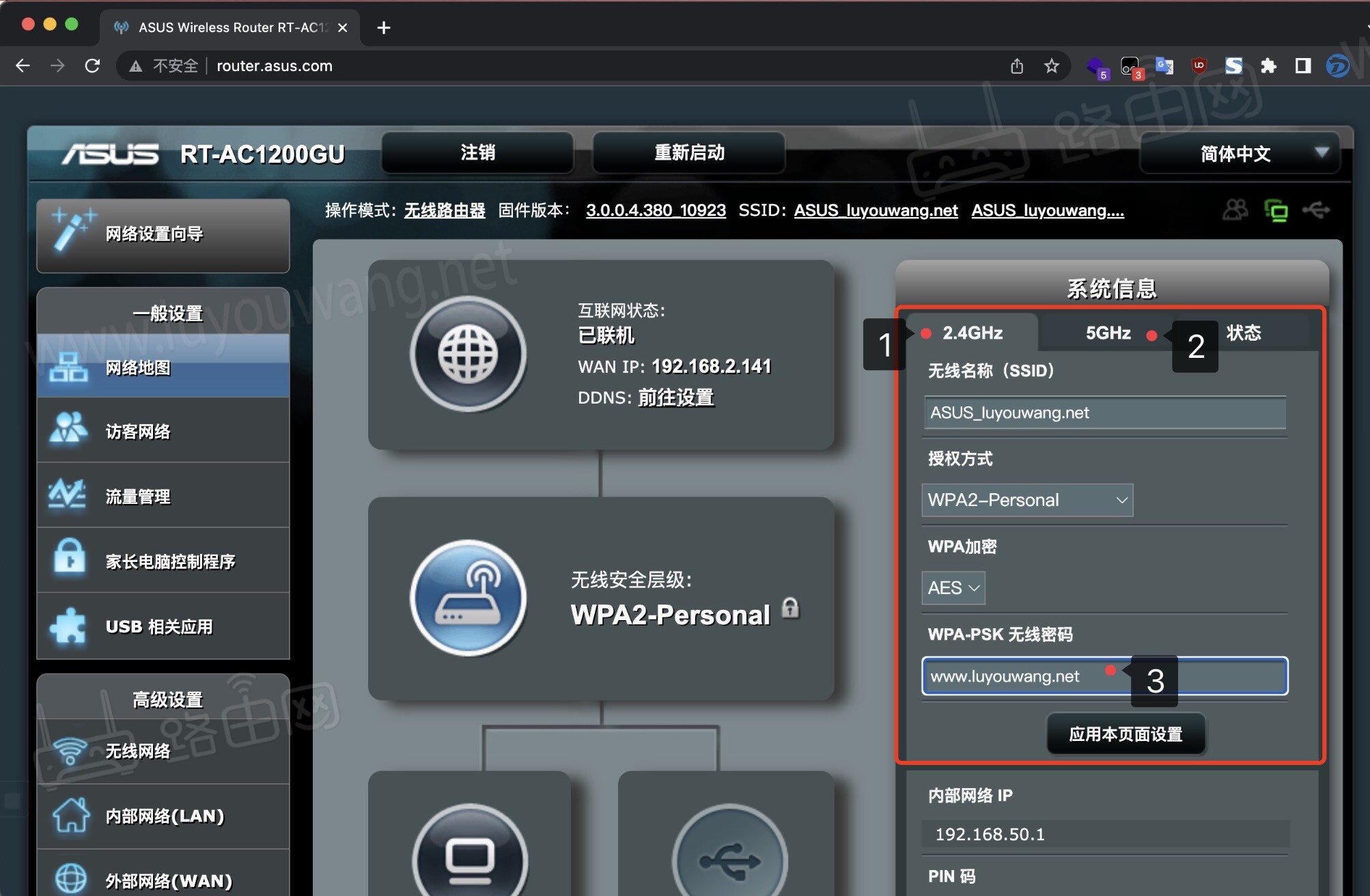Expand the 简体中文 language selector
1370x896 pixels.
click(1238, 154)
